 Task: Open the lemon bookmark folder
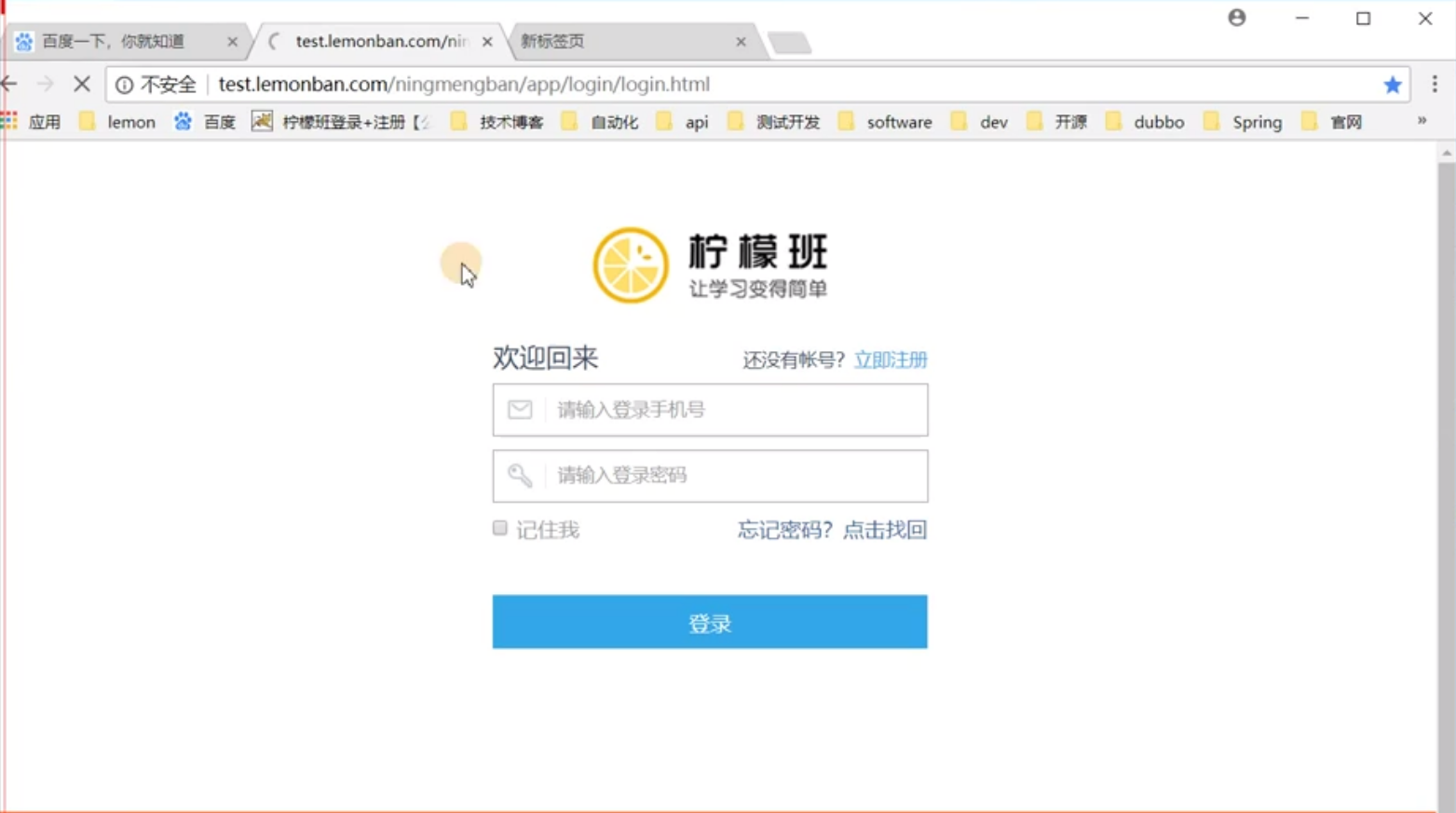117,122
